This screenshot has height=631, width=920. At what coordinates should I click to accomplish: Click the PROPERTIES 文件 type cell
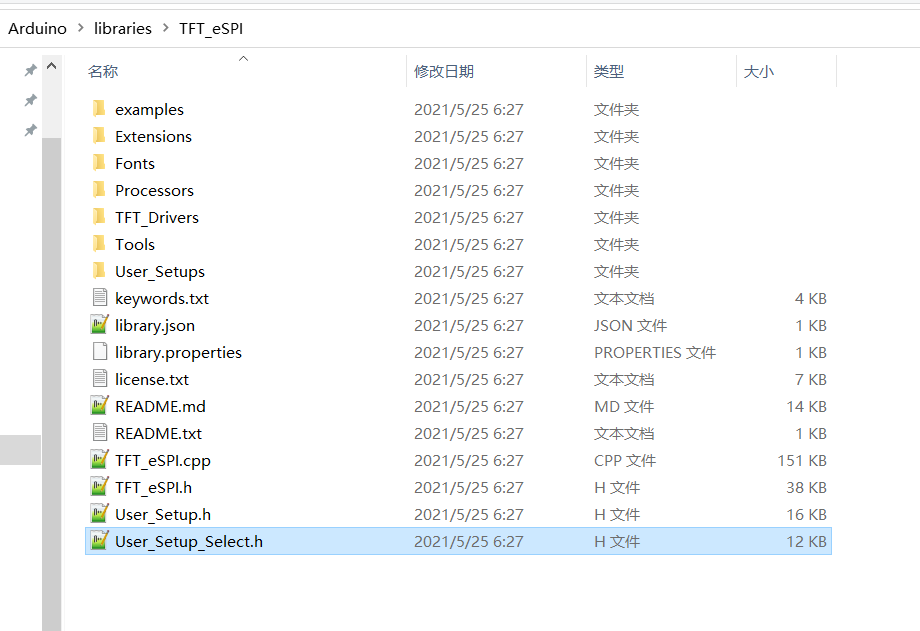pos(655,352)
